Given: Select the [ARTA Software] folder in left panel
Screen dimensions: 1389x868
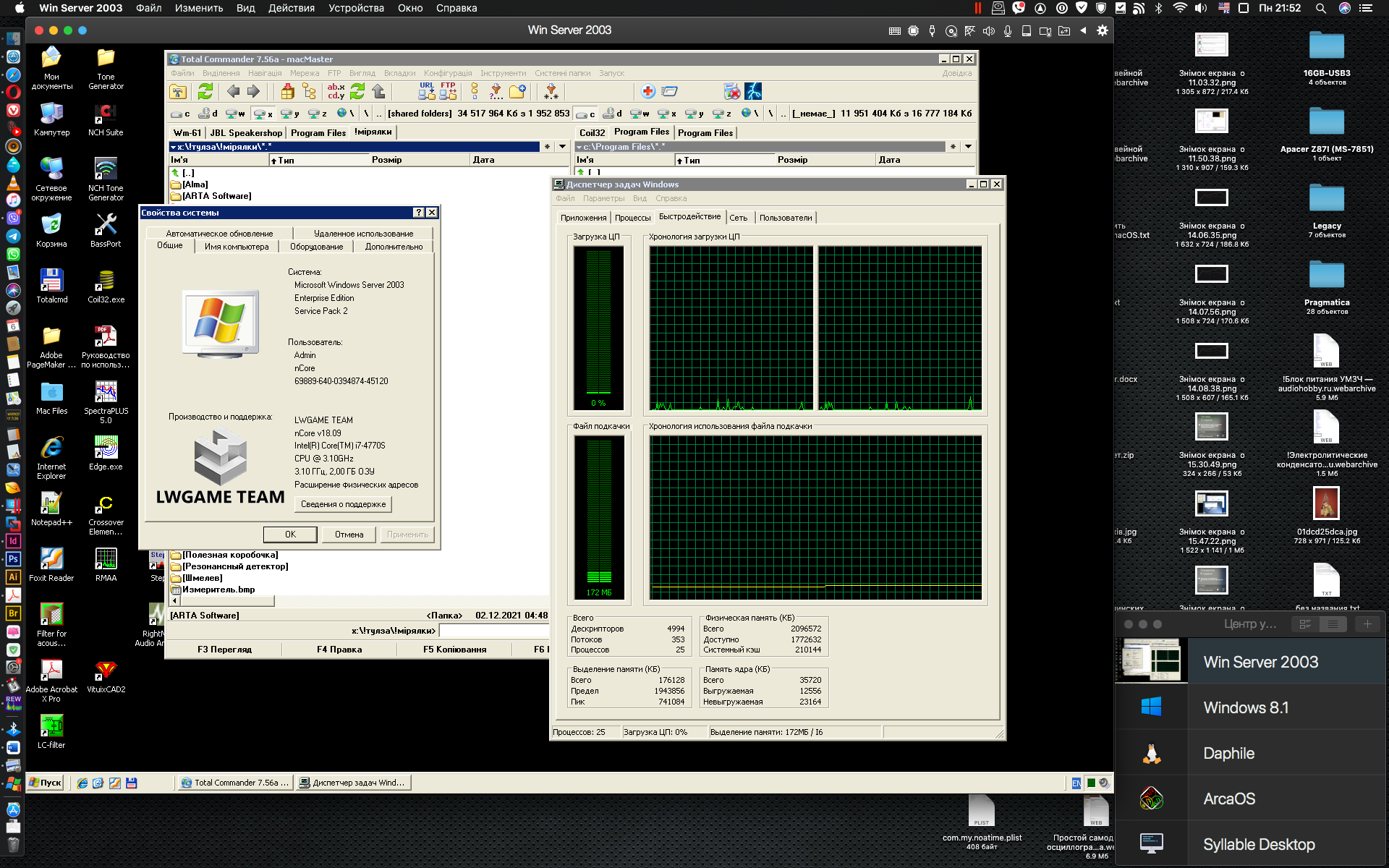Looking at the screenshot, I should pos(211,196).
